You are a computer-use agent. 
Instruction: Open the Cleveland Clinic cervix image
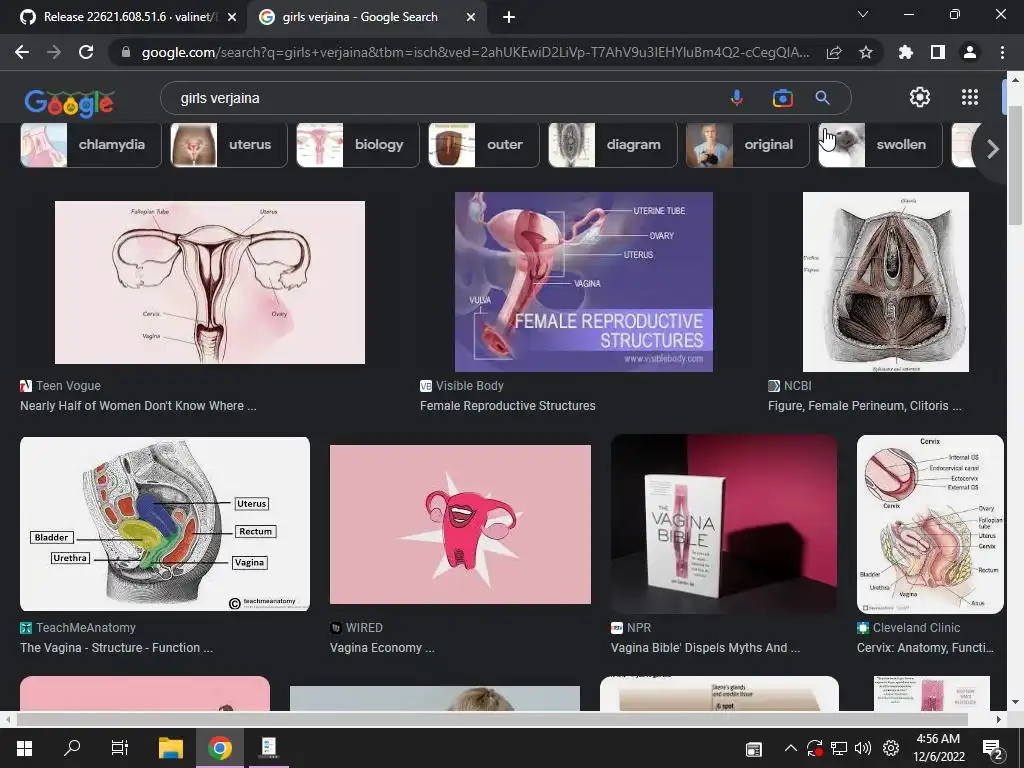930,524
